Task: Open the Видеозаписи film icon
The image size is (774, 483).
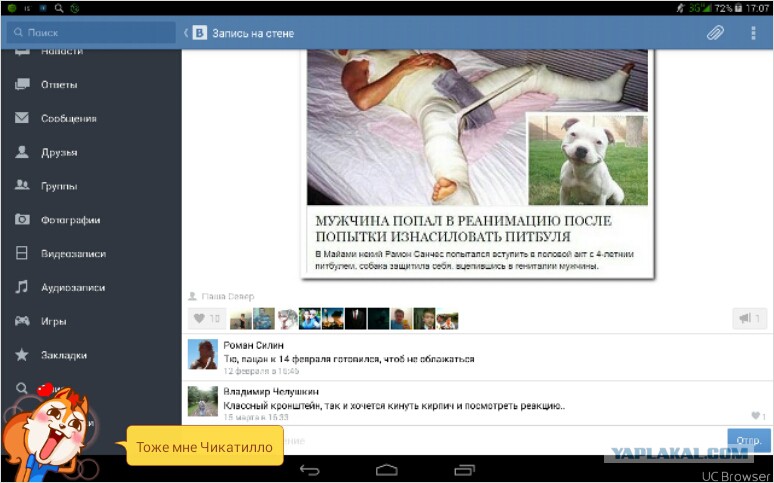Action: (x=22, y=253)
